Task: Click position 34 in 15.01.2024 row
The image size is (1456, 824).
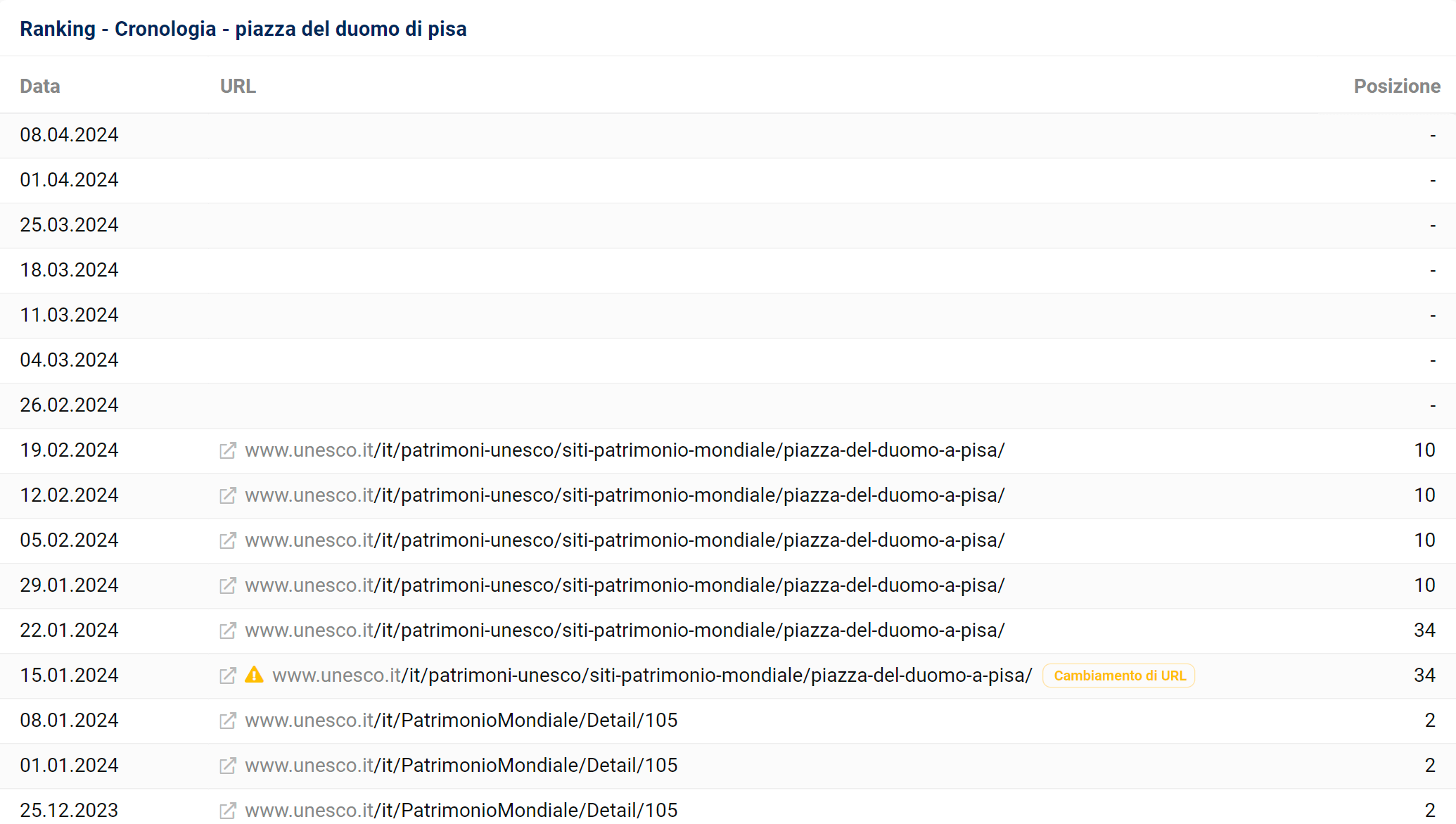Action: pos(1424,676)
